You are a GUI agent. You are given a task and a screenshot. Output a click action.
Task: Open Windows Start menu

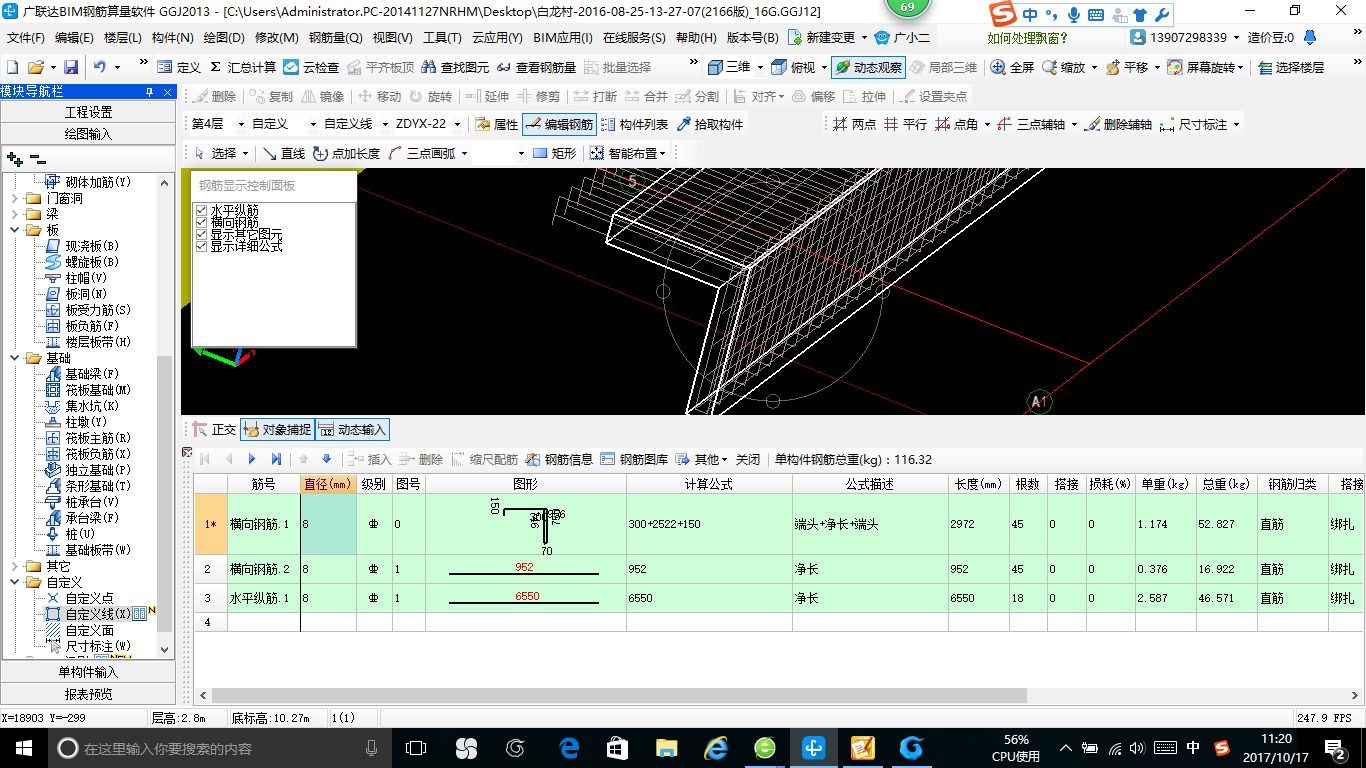[x=23, y=747]
